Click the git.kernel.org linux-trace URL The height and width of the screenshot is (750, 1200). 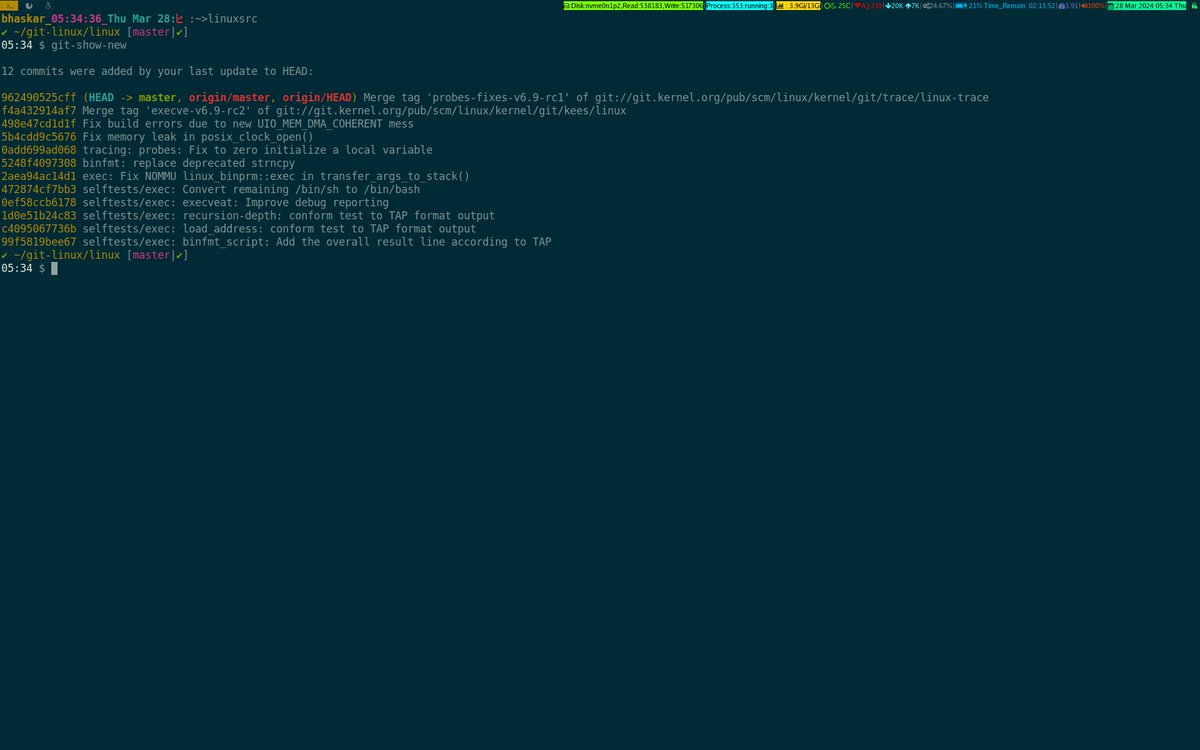coord(792,97)
